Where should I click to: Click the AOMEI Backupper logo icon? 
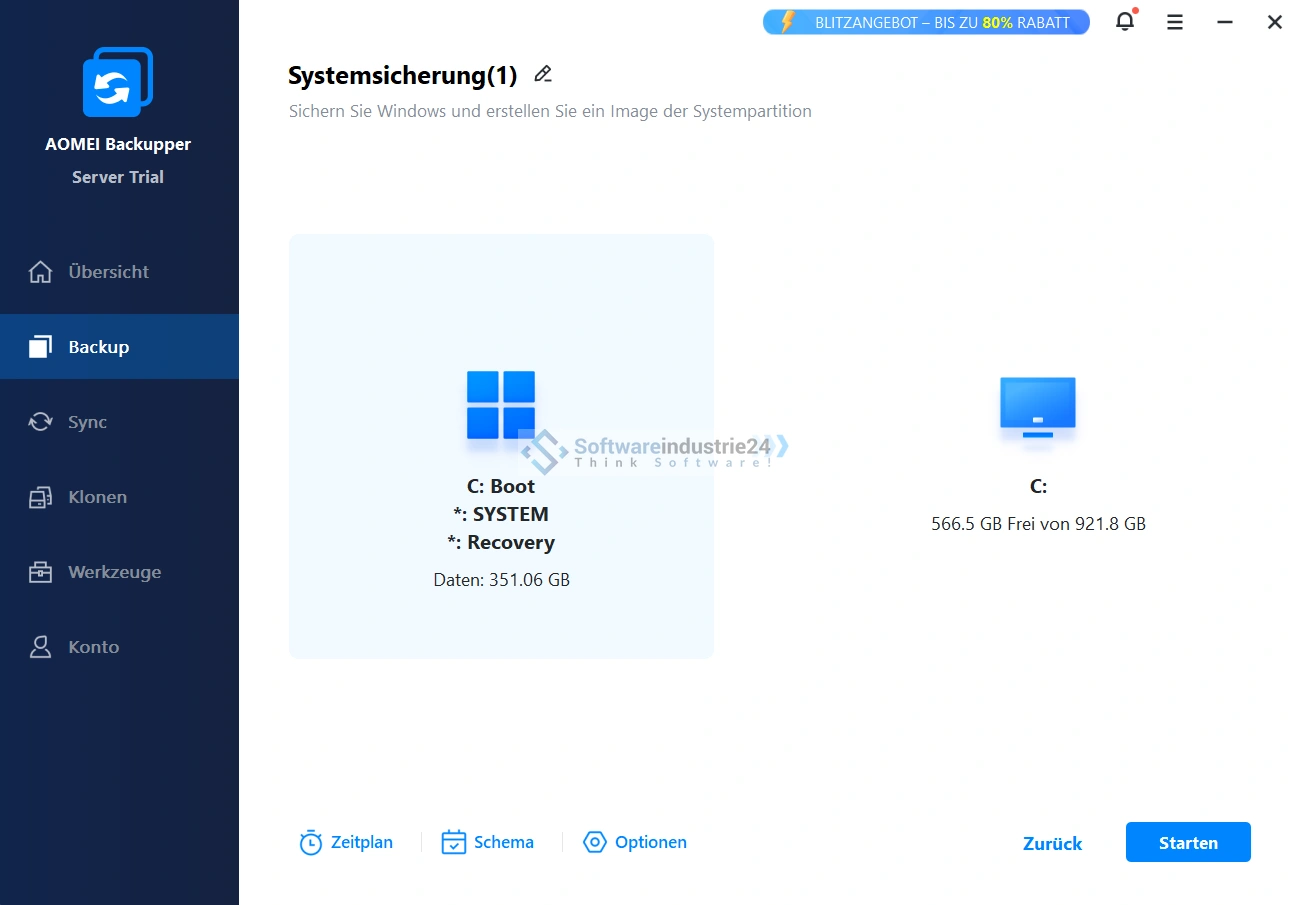pos(118,82)
